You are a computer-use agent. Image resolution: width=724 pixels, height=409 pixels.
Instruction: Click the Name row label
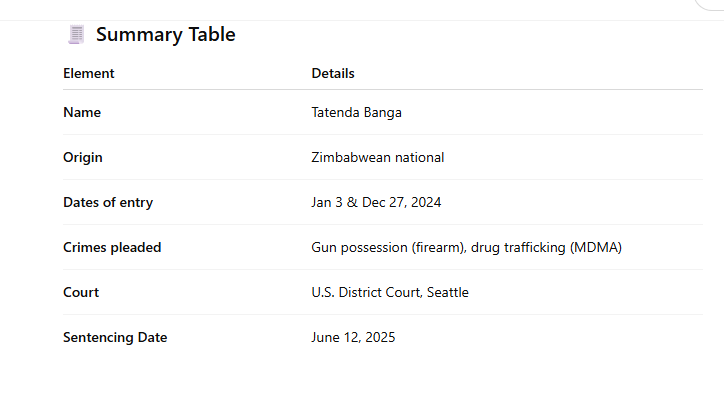coord(82,113)
